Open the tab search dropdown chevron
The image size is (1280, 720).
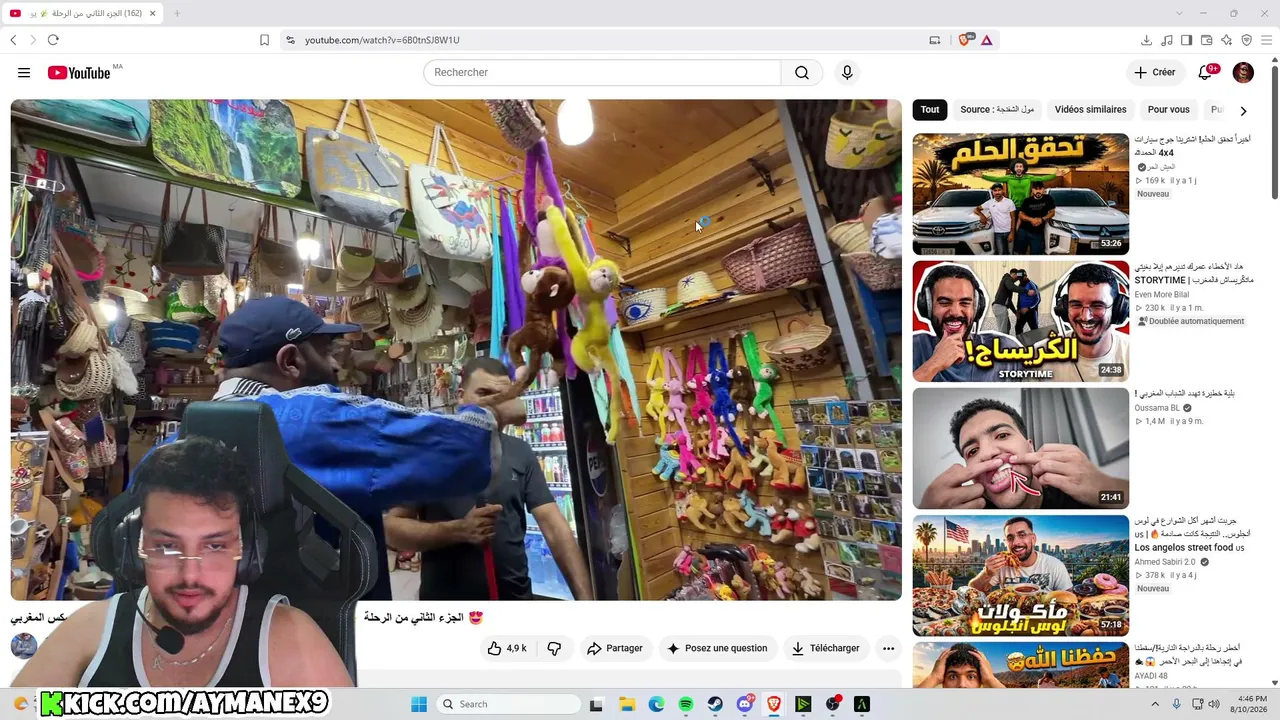click(x=1179, y=13)
